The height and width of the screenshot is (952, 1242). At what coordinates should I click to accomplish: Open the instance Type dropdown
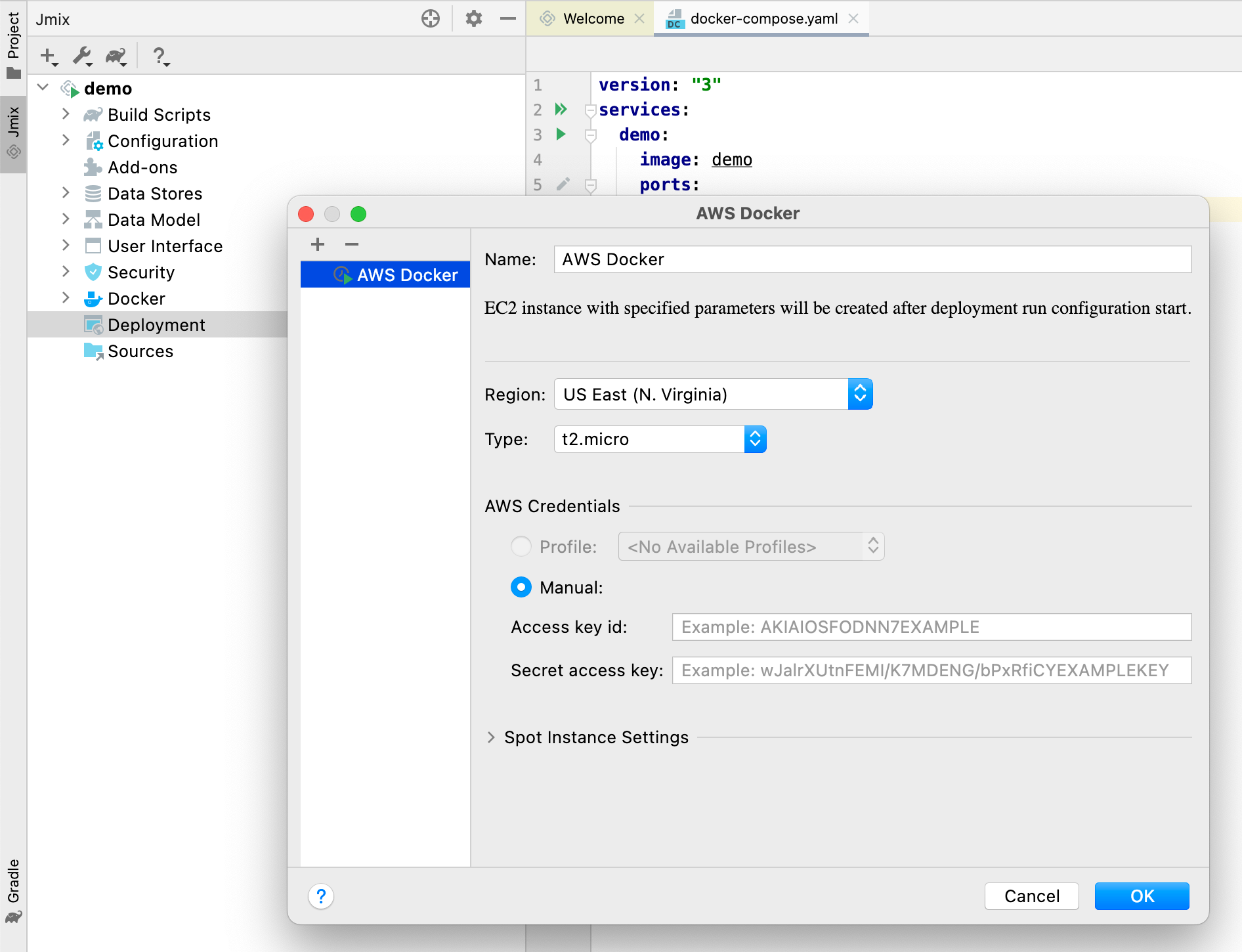tap(660, 439)
